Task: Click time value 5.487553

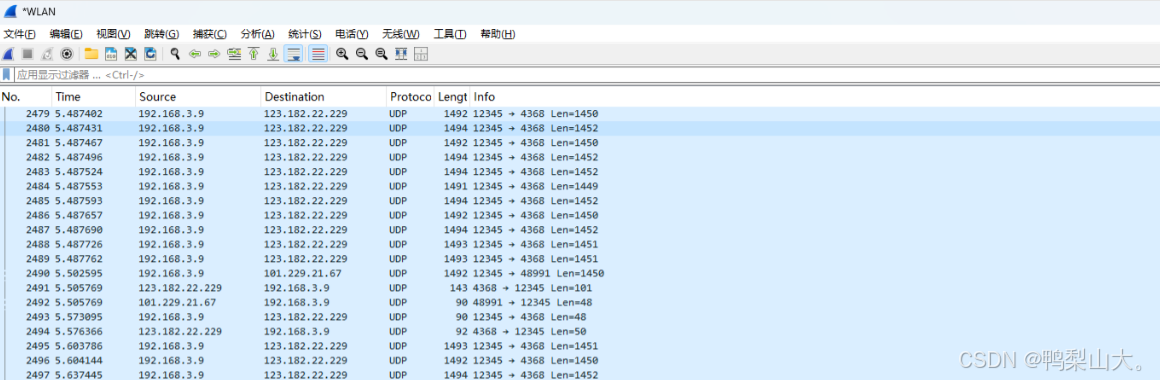Action: tap(79, 186)
